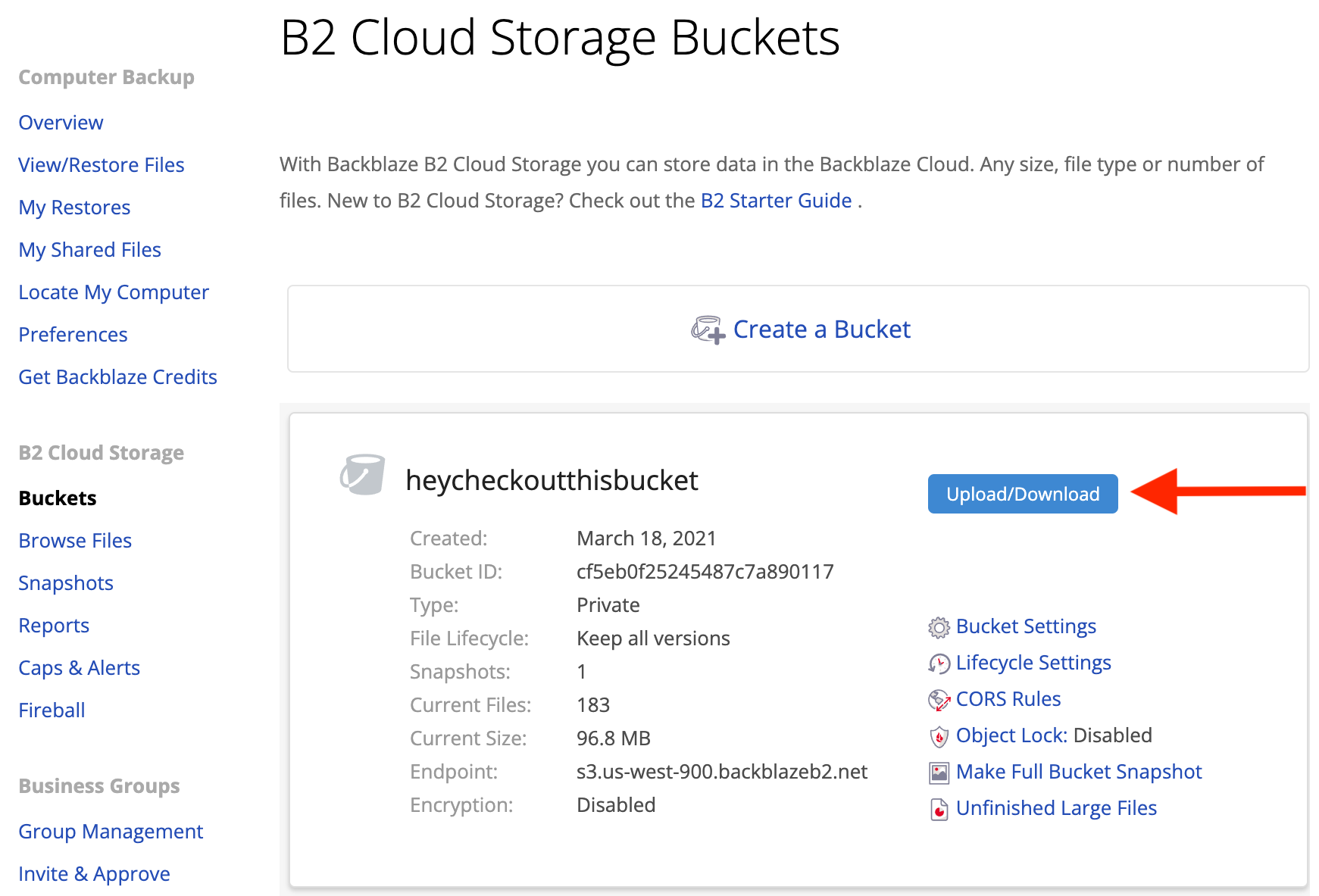
Task: Click the Create a Bucket icon
Action: point(708,329)
